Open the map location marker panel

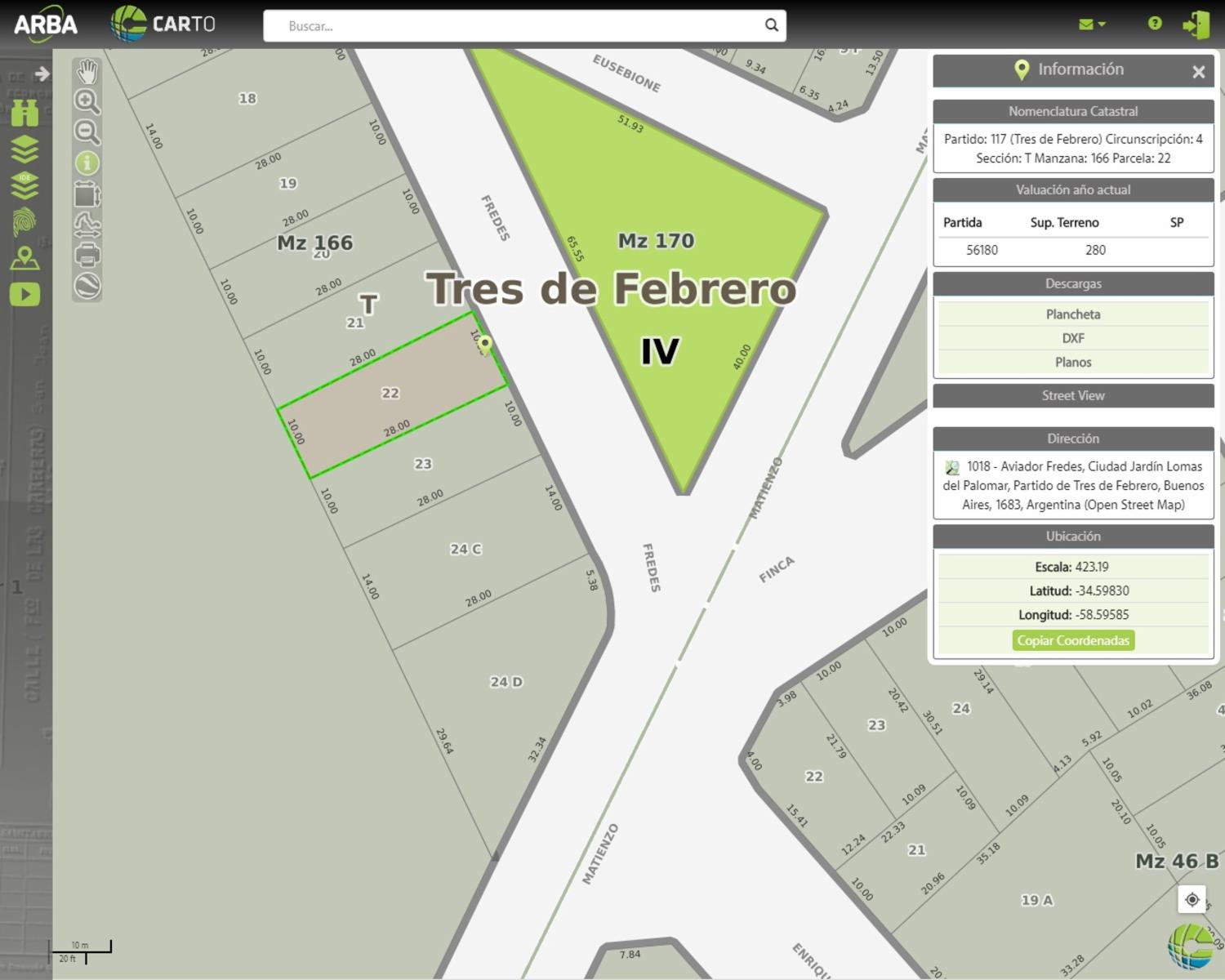coord(25,258)
